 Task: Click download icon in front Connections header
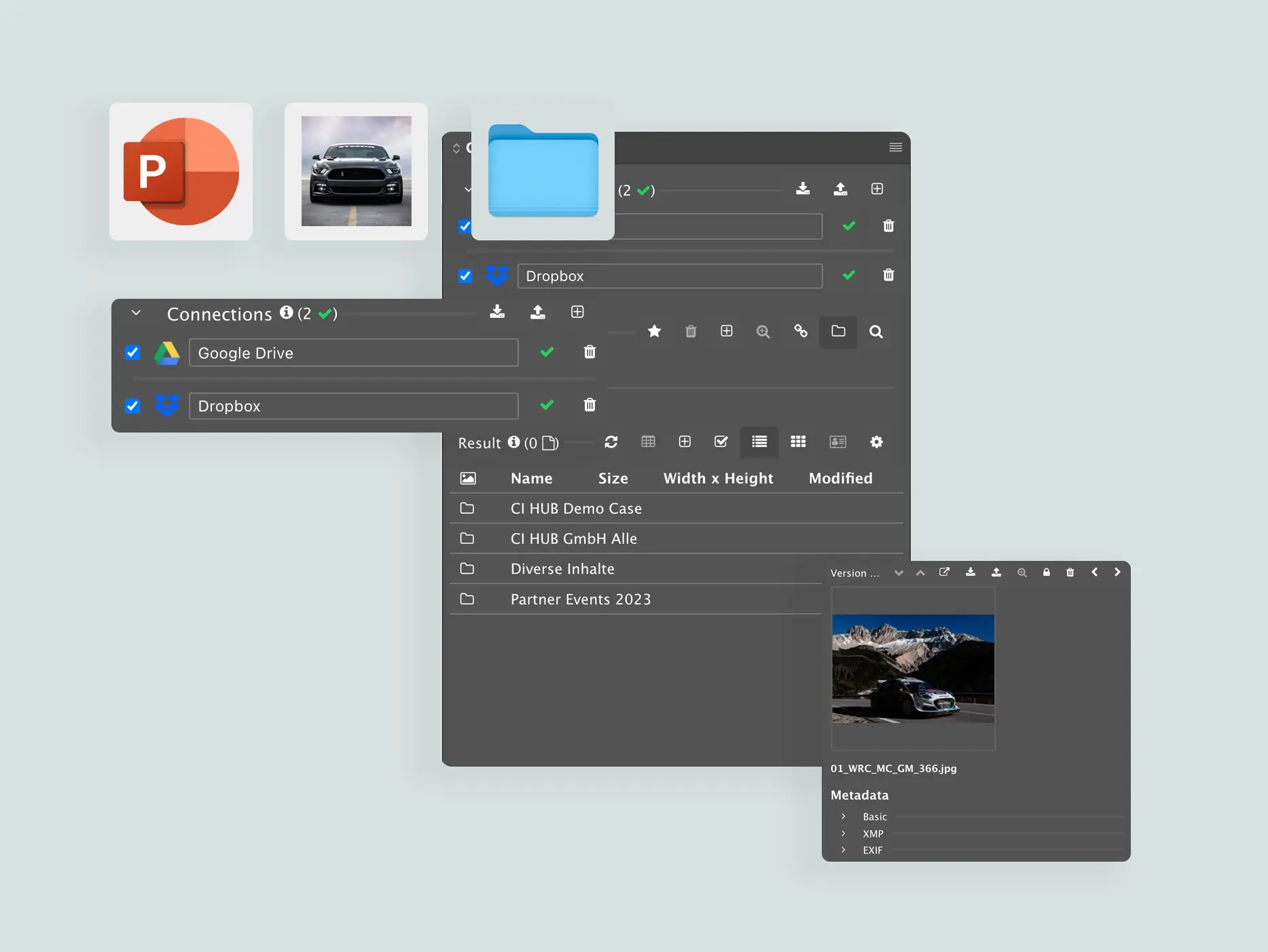click(x=497, y=312)
